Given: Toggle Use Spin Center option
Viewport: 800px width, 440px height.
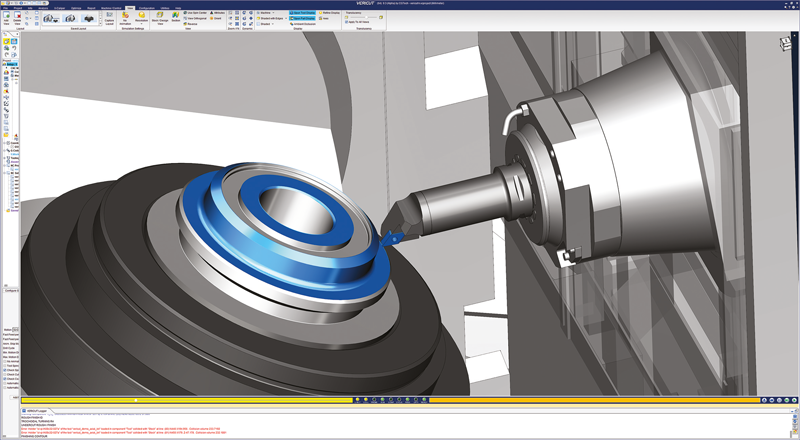Looking at the screenshot, I should click(195, 12).
